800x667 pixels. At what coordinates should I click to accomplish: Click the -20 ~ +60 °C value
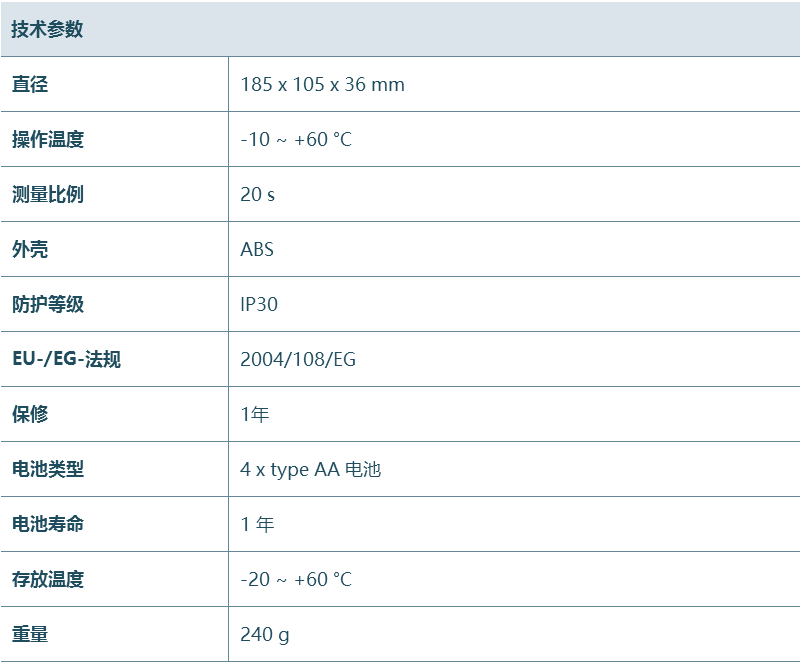[x=296, y=579]
